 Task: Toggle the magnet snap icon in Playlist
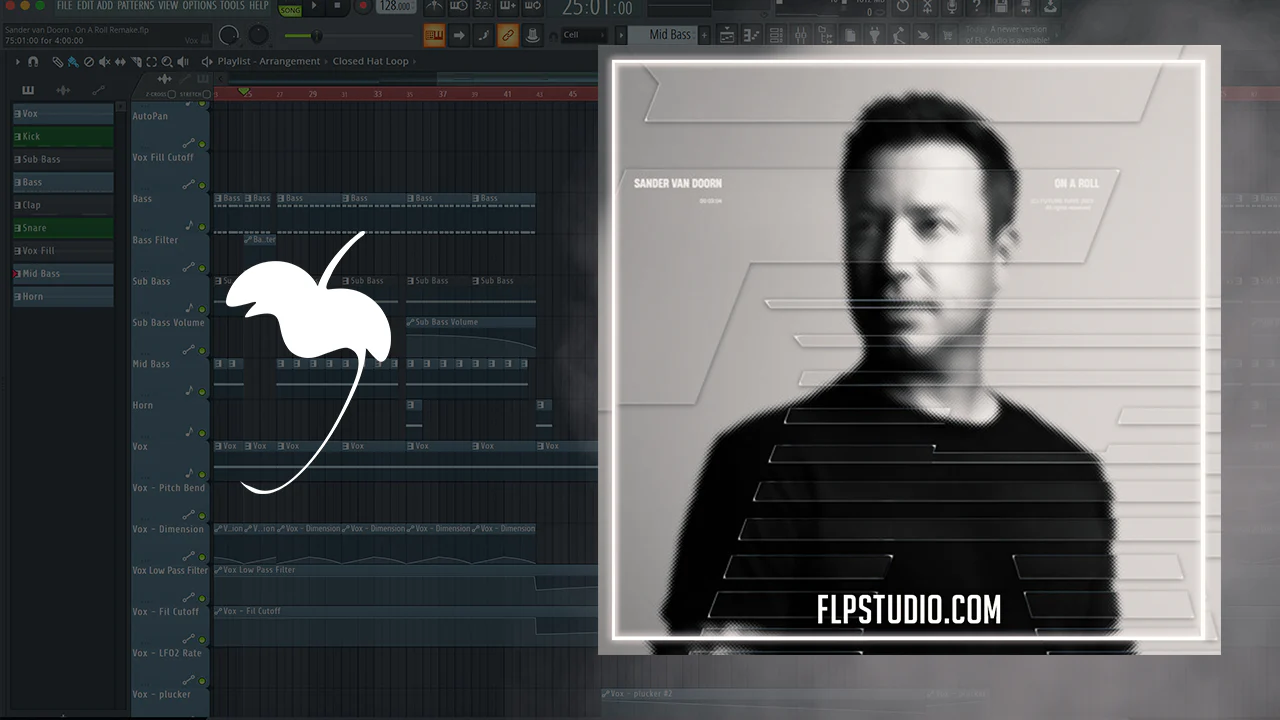[33, 62]
